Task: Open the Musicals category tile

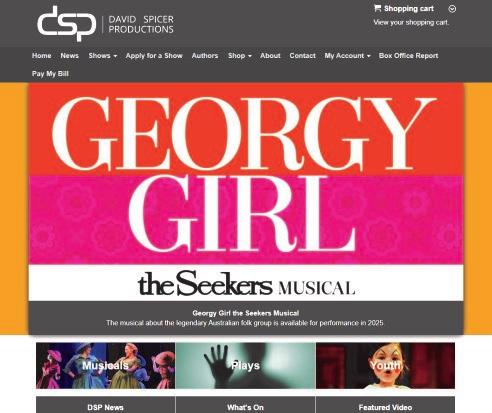Action: pyautogui.click(x=105, y=366)
